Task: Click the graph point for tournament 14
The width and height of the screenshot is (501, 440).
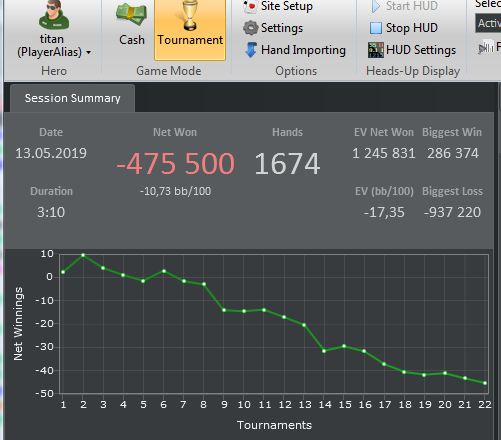Action: 324,351
